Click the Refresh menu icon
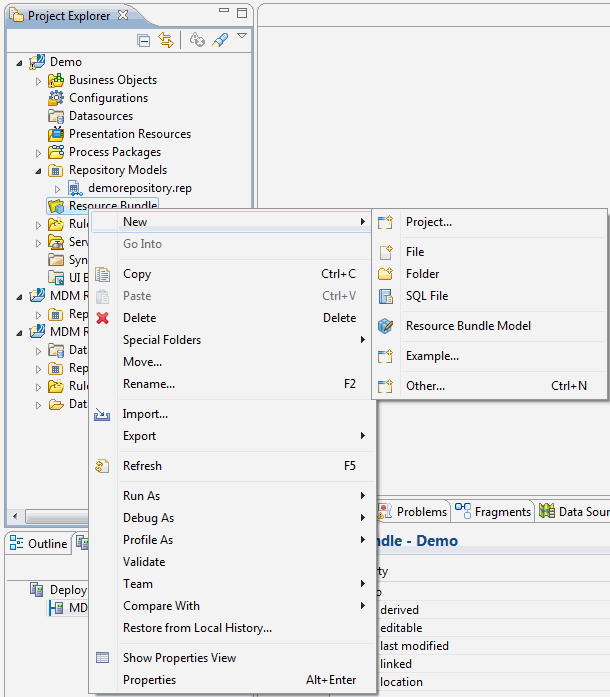 point(102,466)
